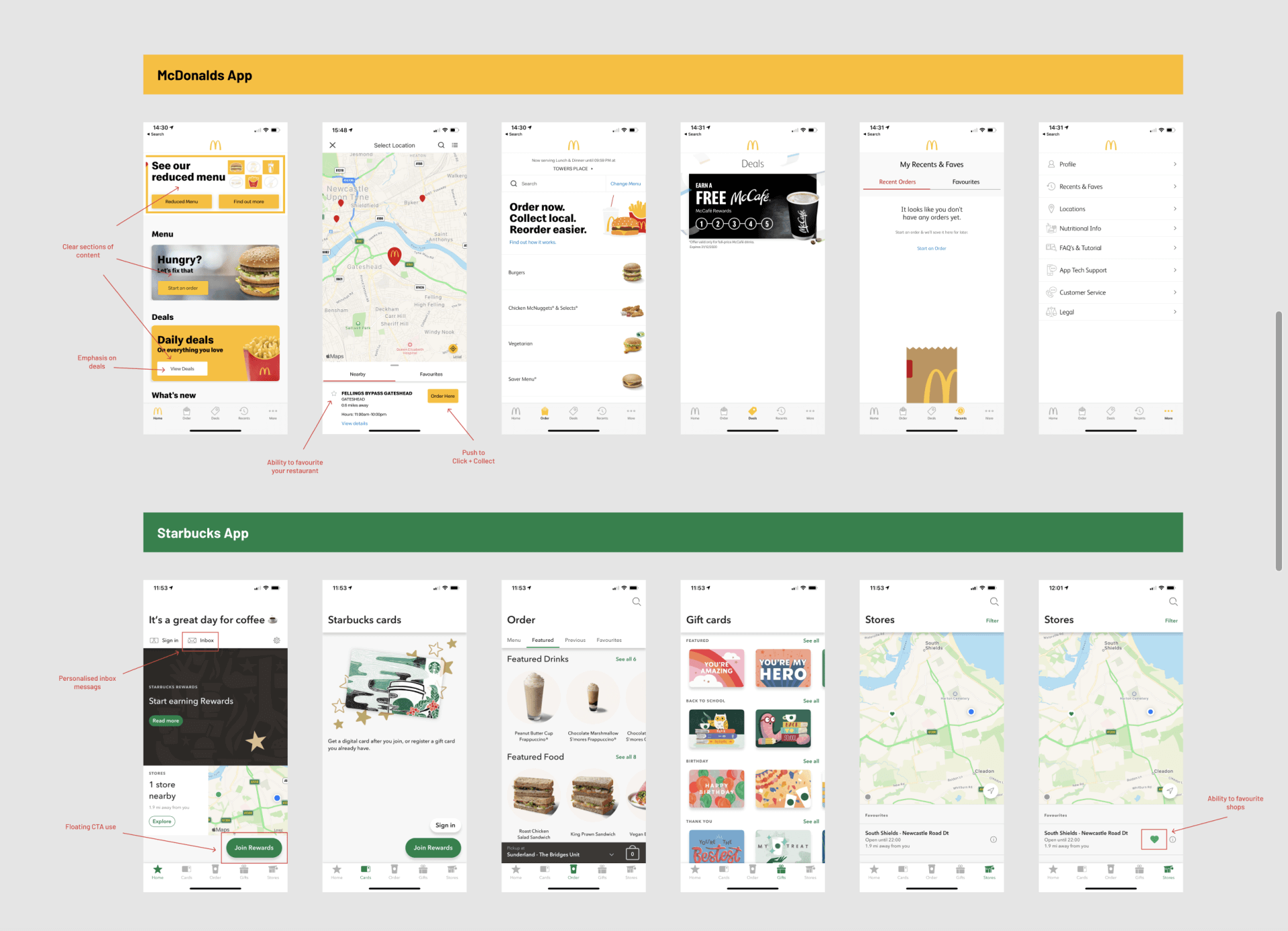Open the basket icon in Starbucks order bar
Screen dimensions: 1288x931
632,854
